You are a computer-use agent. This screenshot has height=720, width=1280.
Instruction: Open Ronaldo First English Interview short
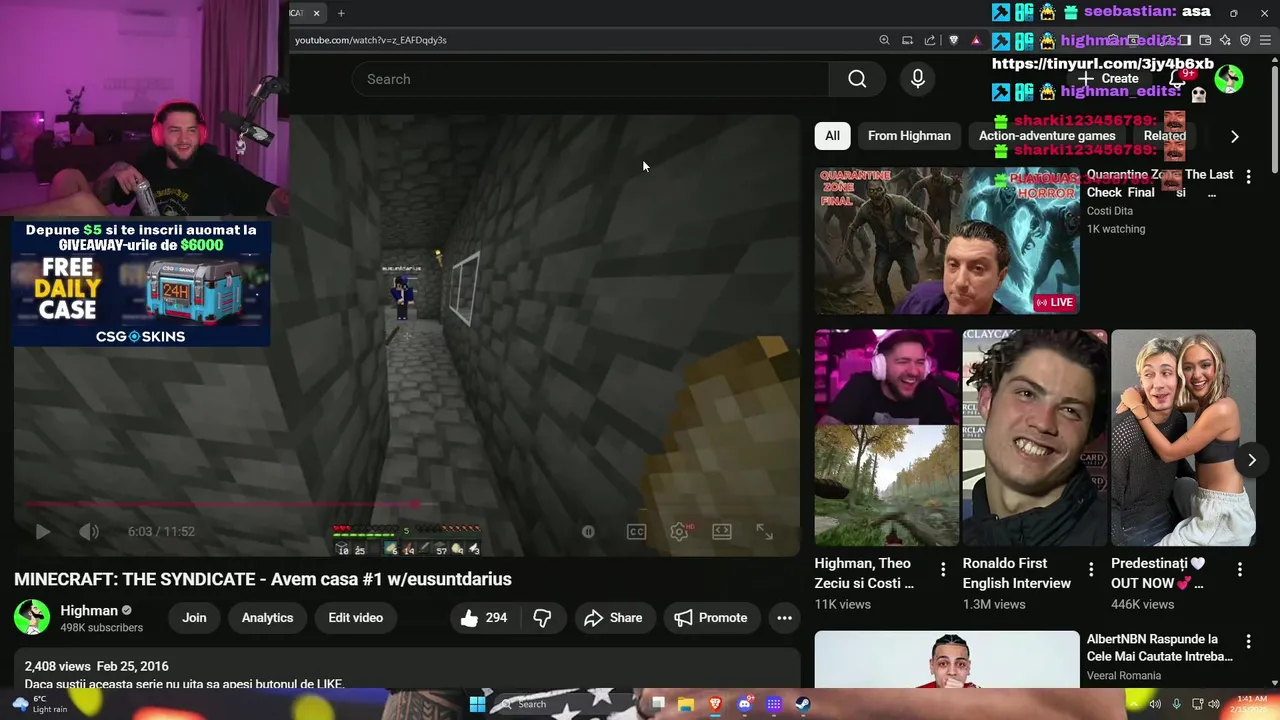(1035, 438)
